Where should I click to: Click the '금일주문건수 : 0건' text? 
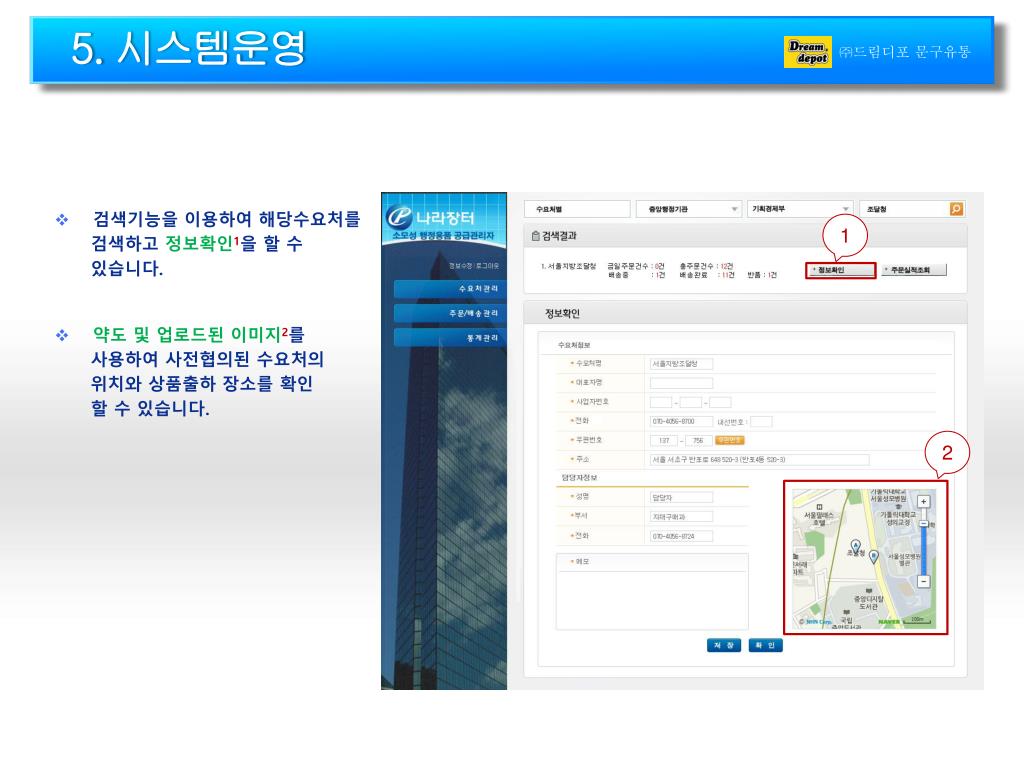click(x=636, y=266)
